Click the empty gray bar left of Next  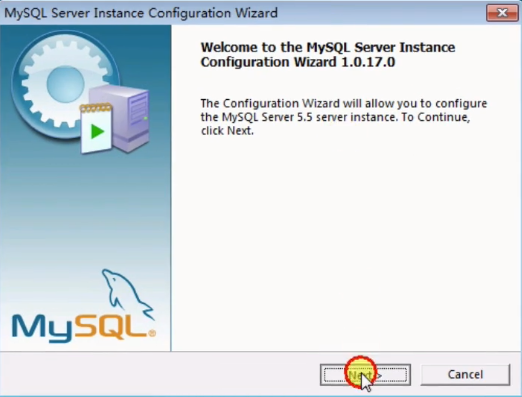160,375
